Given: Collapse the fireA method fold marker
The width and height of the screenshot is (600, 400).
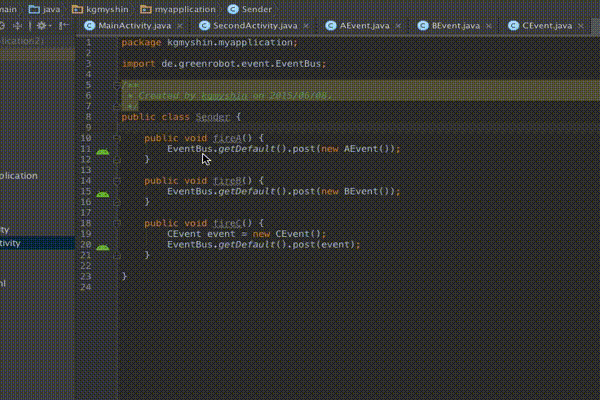Looking at the screenshot, I should (118, 137).
